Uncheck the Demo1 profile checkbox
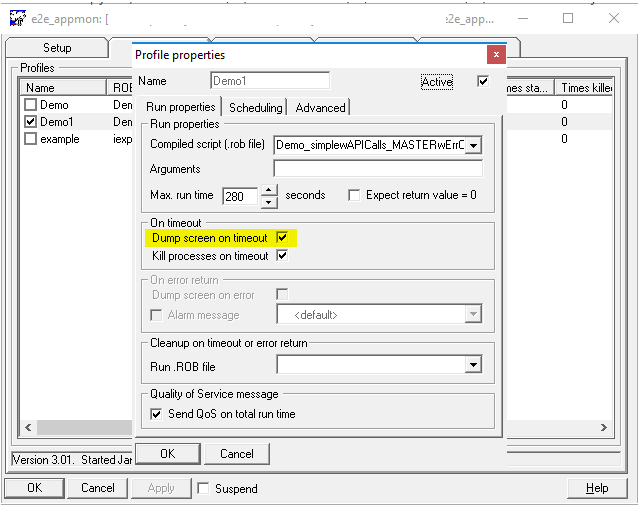This screenshot has height=510, width=640. 31,122
